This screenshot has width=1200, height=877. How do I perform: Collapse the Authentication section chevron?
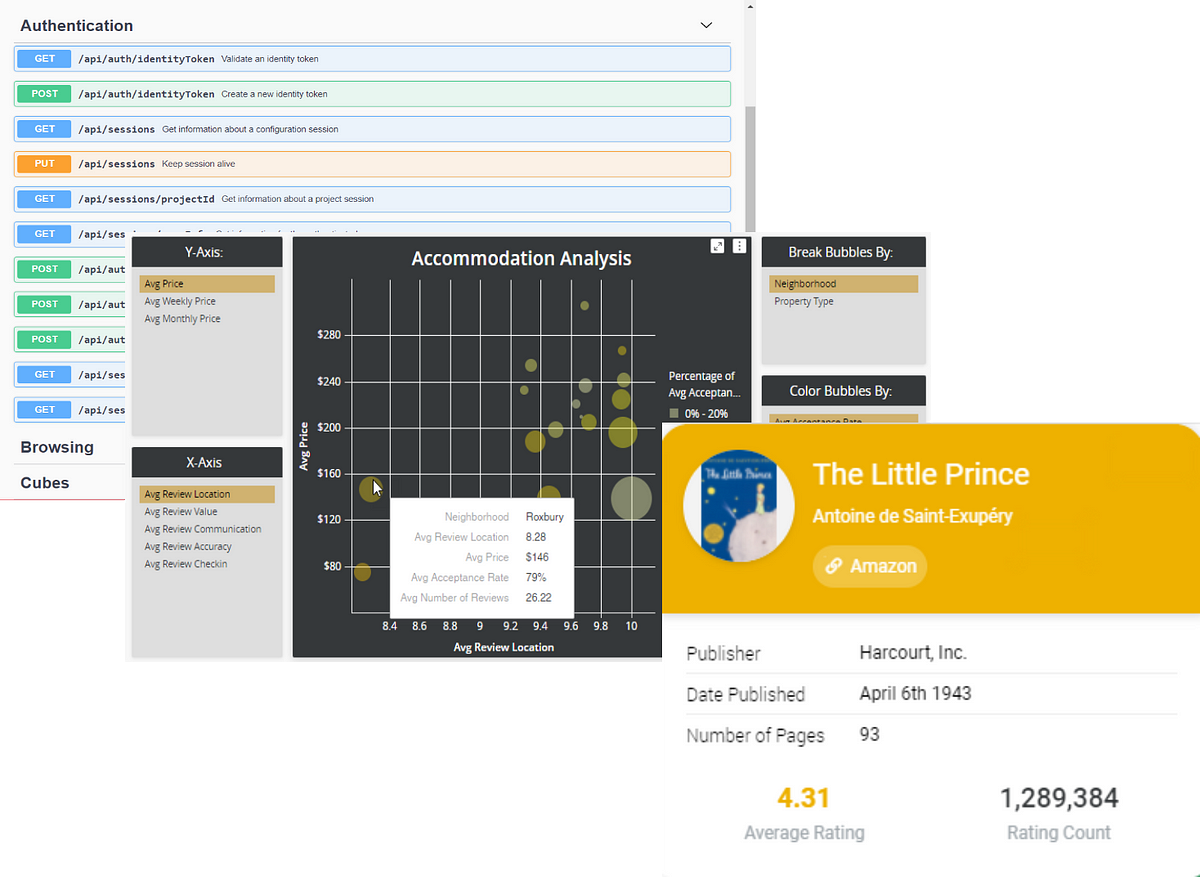(706, 25)
